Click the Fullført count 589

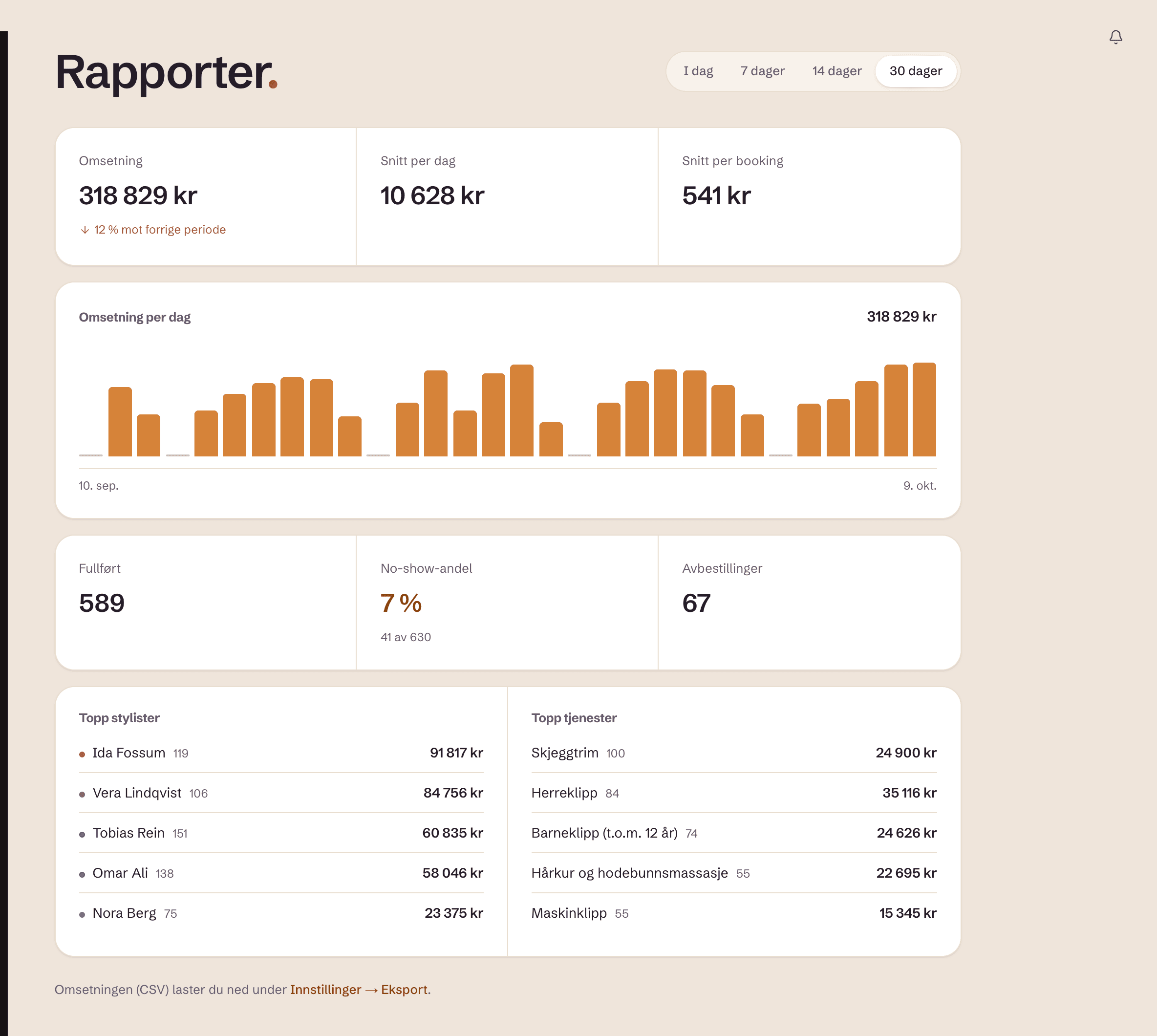101,603
